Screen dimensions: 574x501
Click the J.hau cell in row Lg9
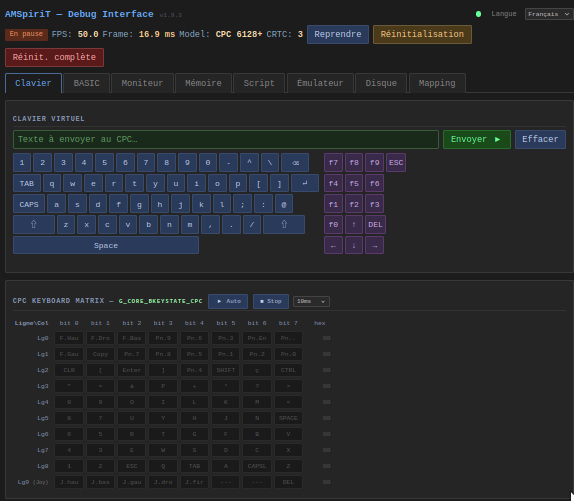69,482
